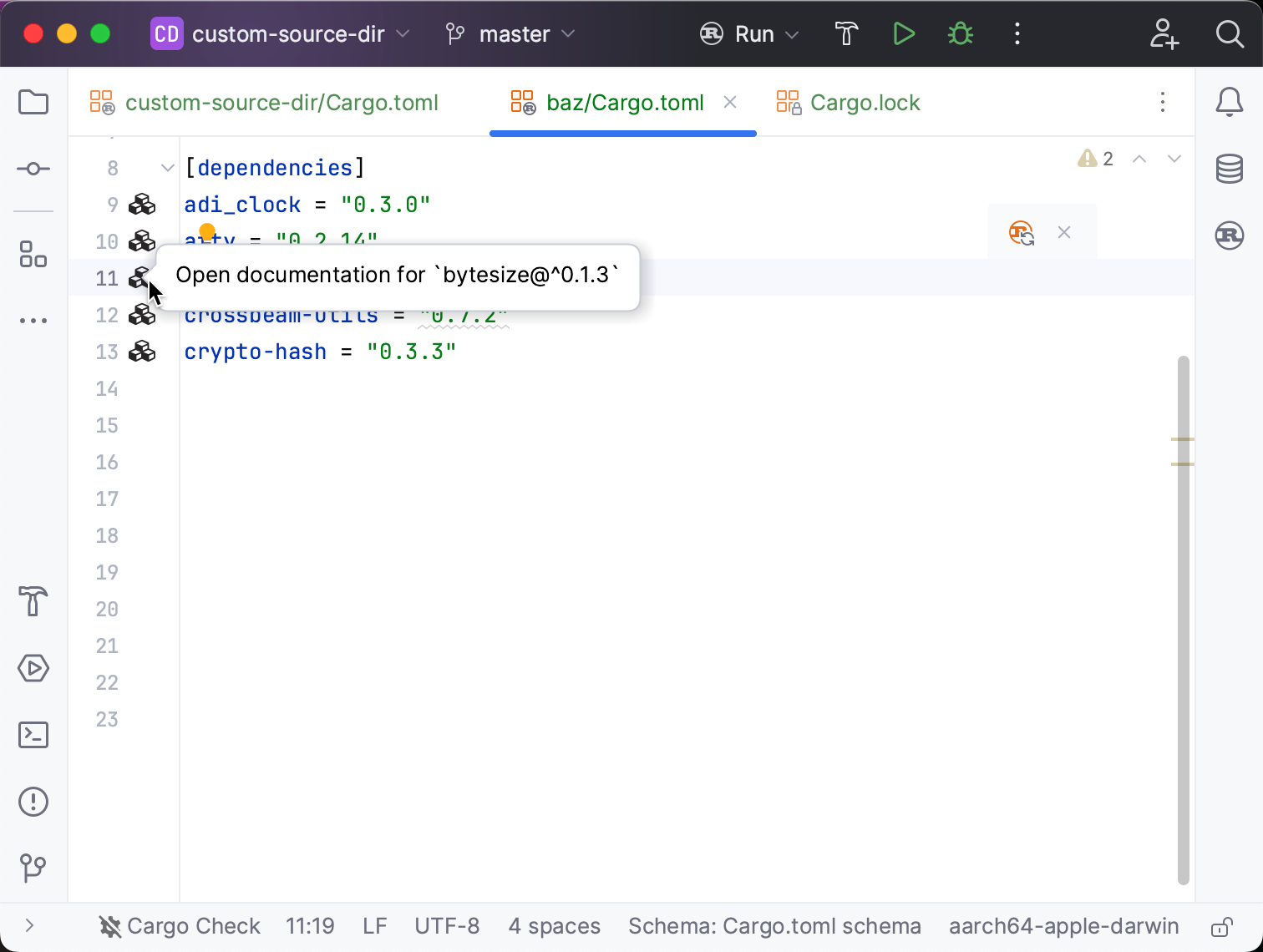Build the project with the hammer icon
1263x952 pixels.
point(846,33)
